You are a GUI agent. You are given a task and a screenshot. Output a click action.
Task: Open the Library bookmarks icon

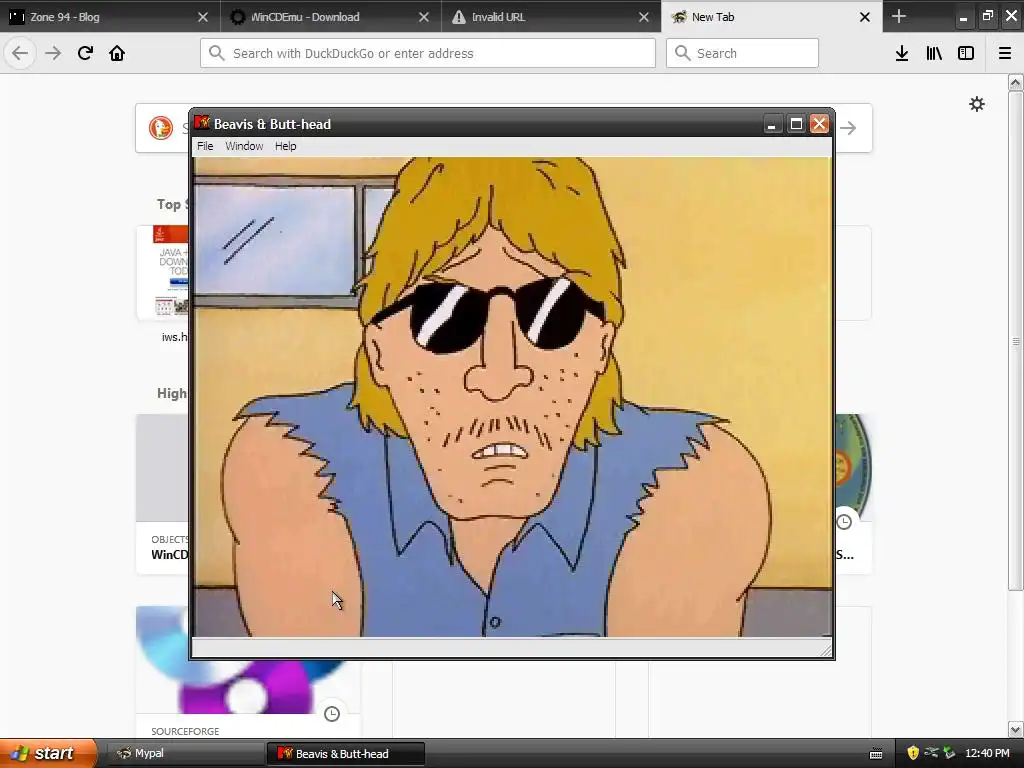[x=934, y=53]
